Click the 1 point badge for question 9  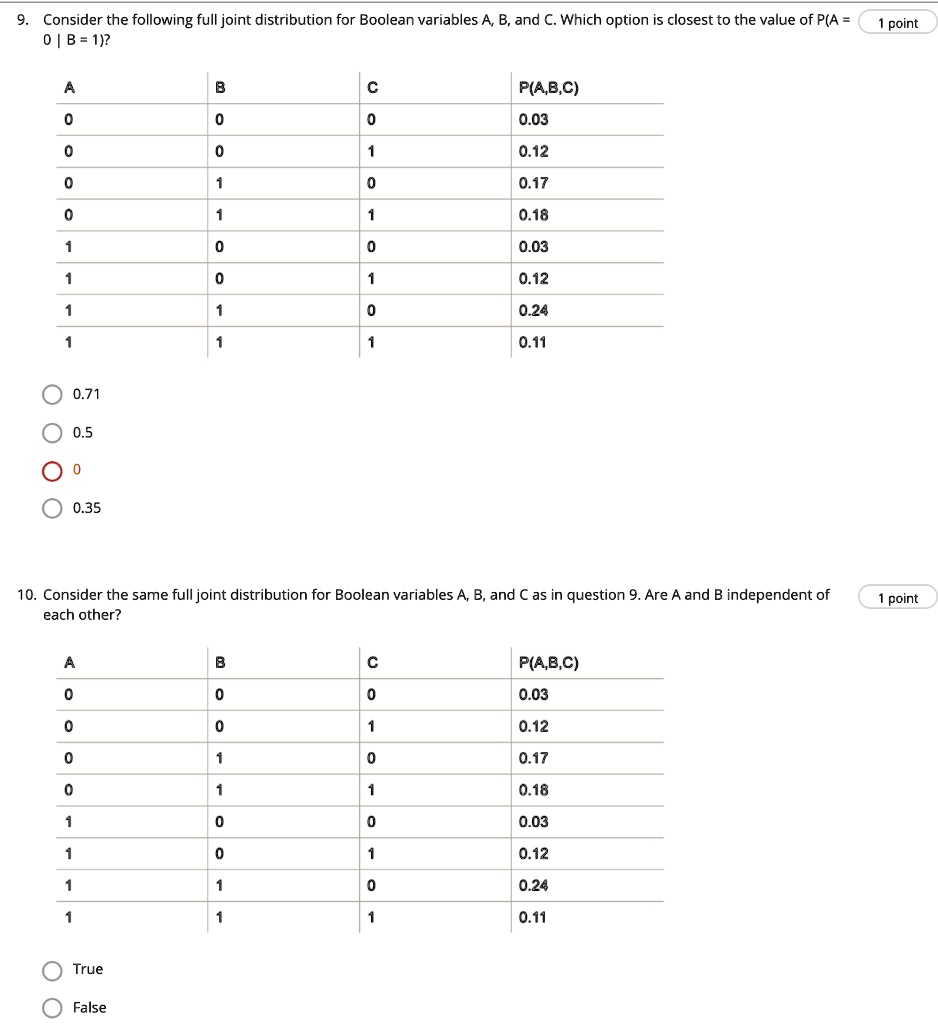pyautogui.click(x=896, y=22)
